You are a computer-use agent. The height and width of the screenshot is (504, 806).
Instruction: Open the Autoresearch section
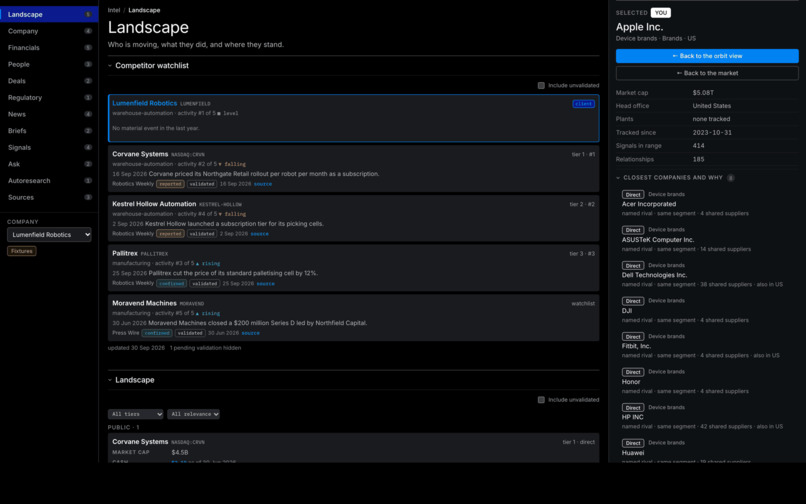tap(49, 181)
